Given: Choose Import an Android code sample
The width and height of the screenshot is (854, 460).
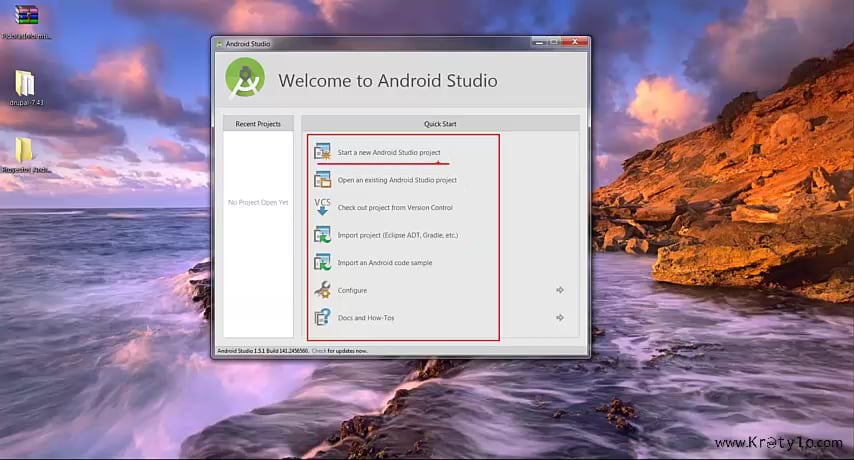Looking at the screenshot, I should pos(385,262).
